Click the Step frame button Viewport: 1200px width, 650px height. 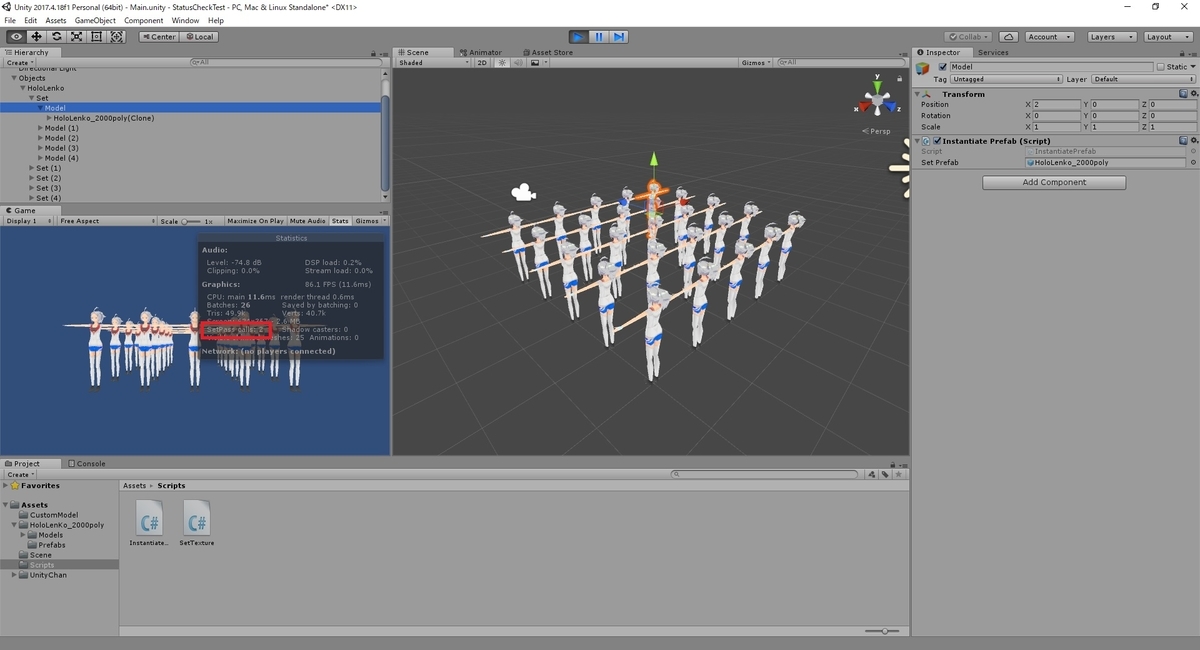point(619,37)
